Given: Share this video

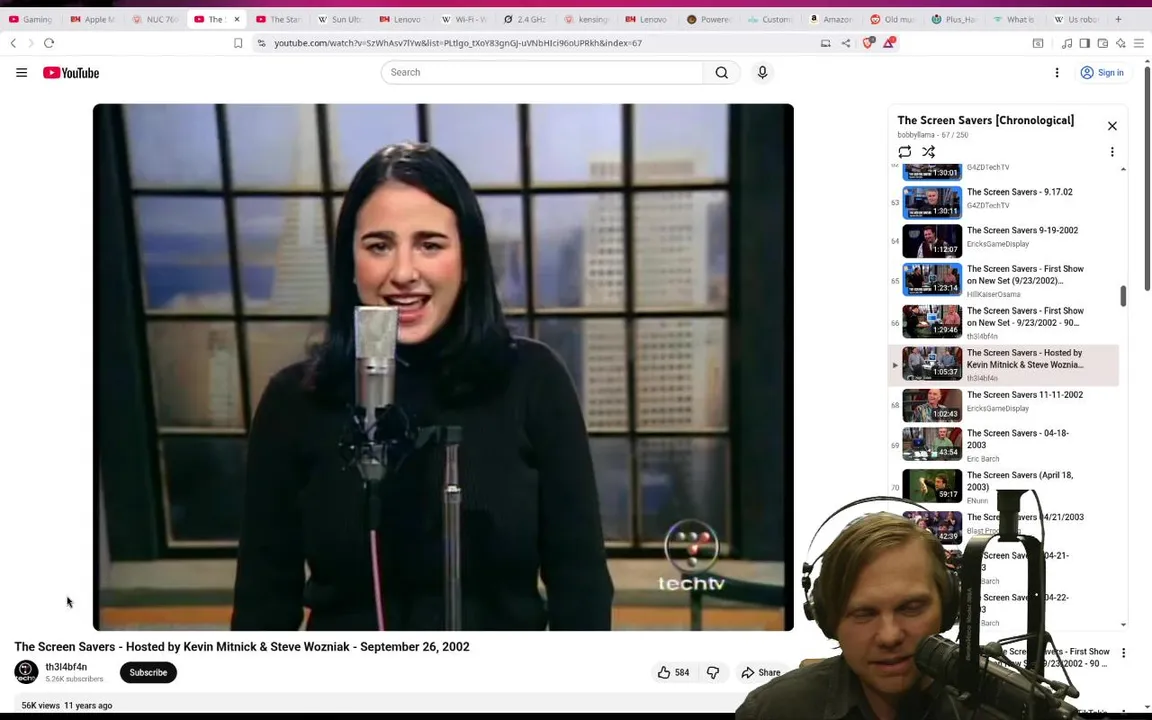Looking at the screenshot, I should 761,672.
